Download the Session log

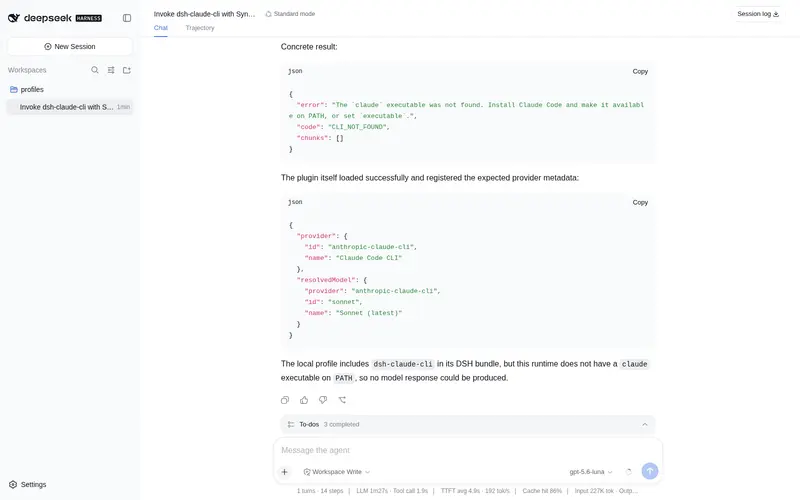pyautogui.click(x=758, y=14)
